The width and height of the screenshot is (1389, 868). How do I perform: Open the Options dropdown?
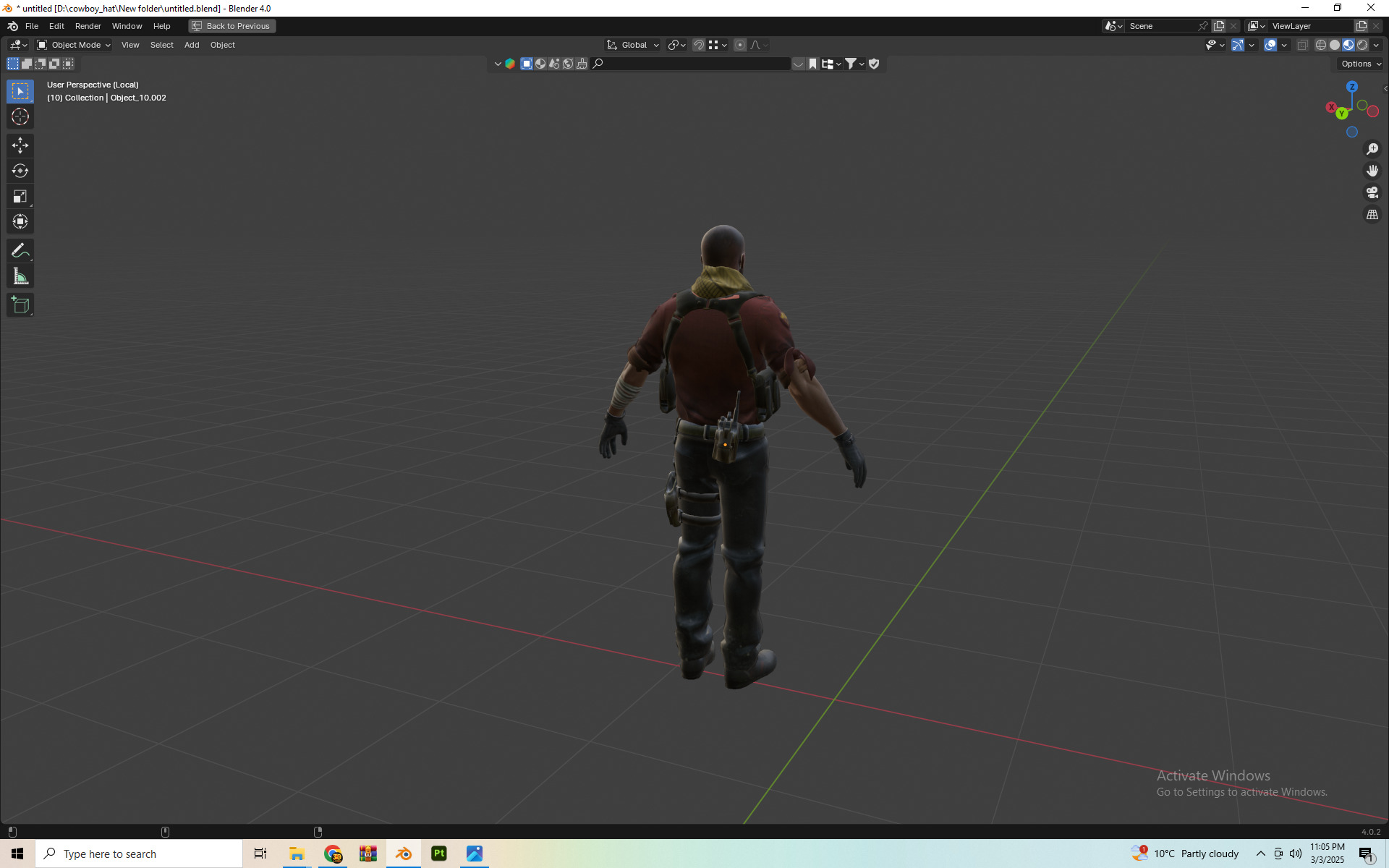coord(1361,64)
